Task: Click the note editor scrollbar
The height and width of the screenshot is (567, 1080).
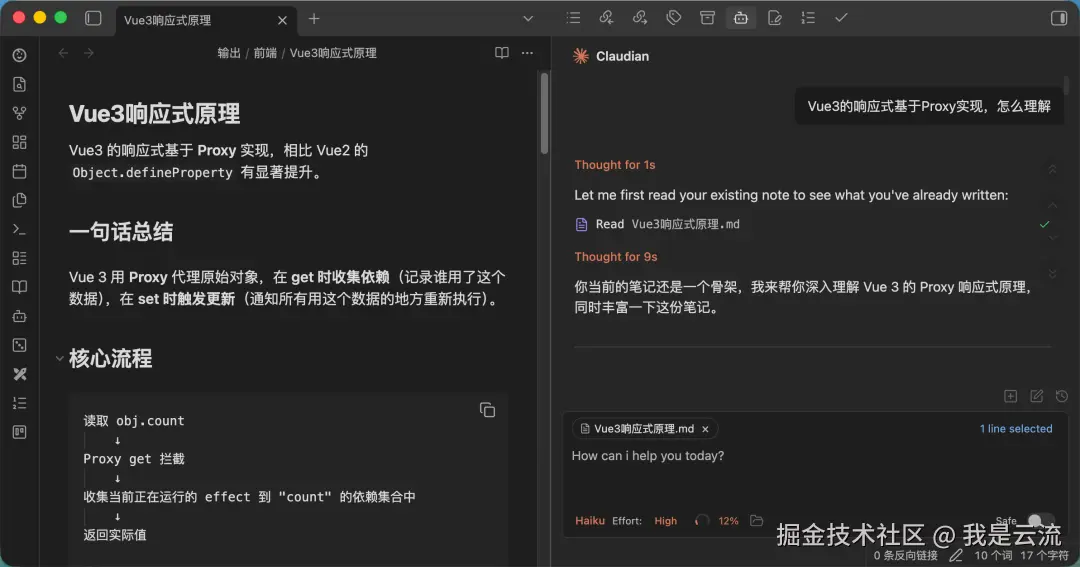Action: click(x=544, y=114)
